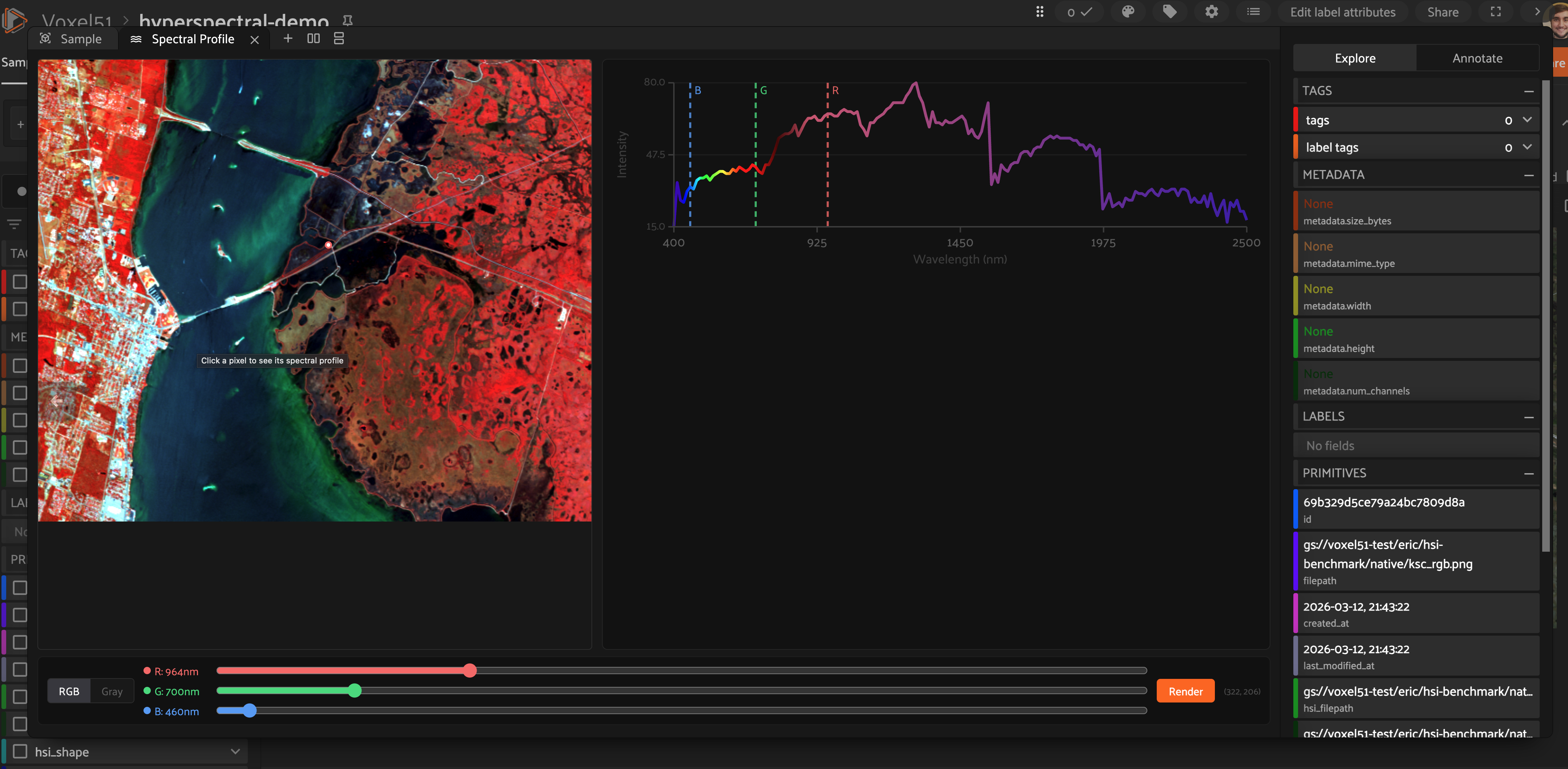Expand the label tags dropdown chevron

1527,147
